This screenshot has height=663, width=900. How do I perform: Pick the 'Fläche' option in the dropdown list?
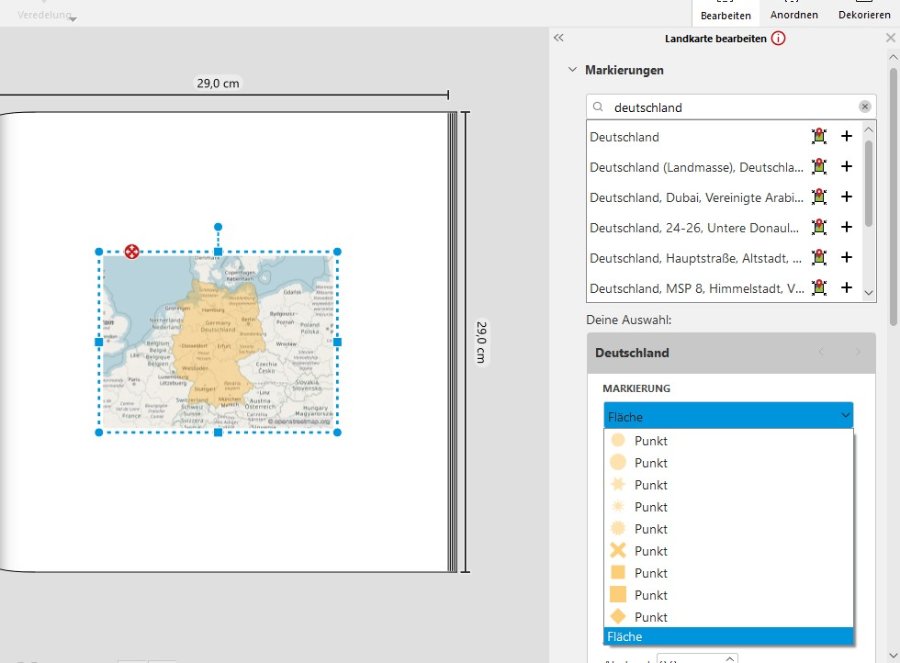pyautogui.click(x=728, y=637)
